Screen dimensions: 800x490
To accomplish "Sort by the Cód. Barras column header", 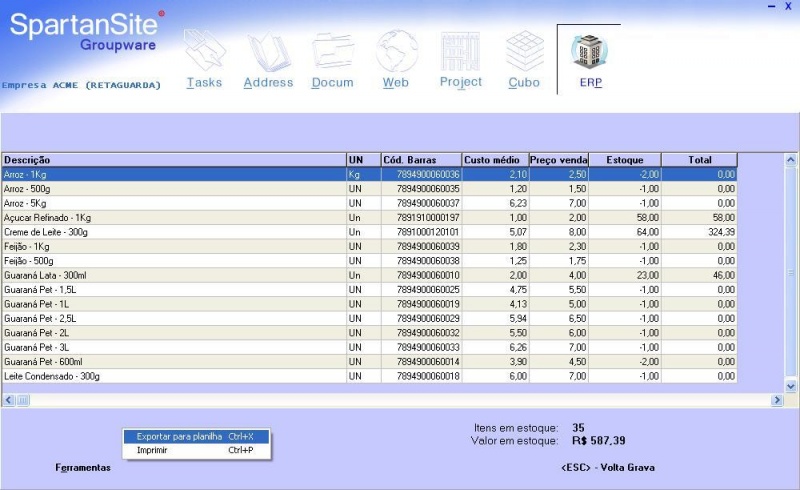I will coord(421,160).
